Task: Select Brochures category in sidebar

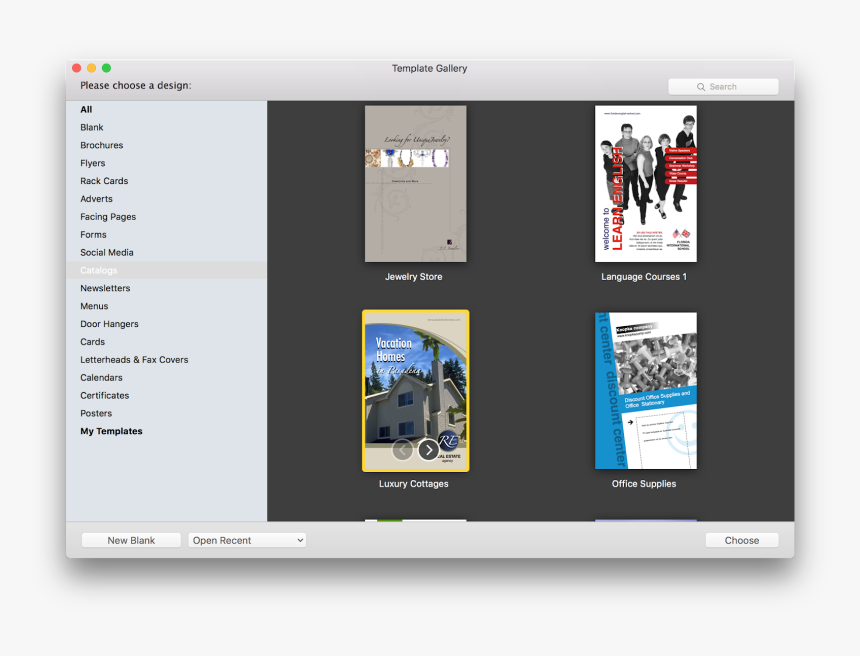Action: 102,146
